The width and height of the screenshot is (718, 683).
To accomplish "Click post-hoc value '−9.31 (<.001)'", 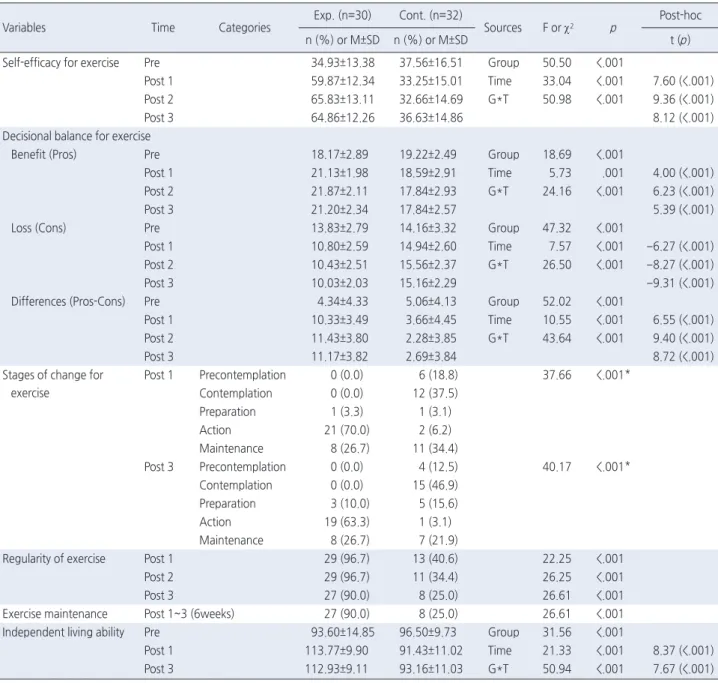I will click(x=680, y=283).
